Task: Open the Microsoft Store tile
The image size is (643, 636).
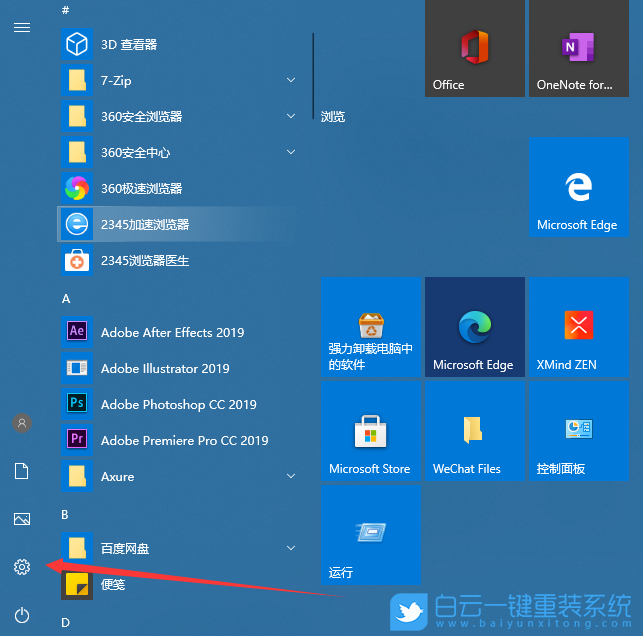Action: [x=371, y=431]
